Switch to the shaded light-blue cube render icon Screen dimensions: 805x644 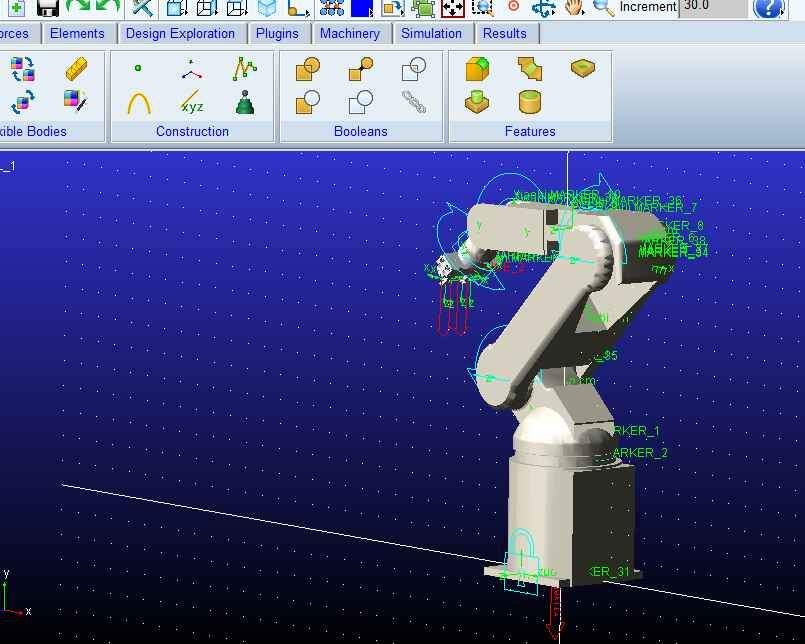pyautogui.click(x=267, y=8)
